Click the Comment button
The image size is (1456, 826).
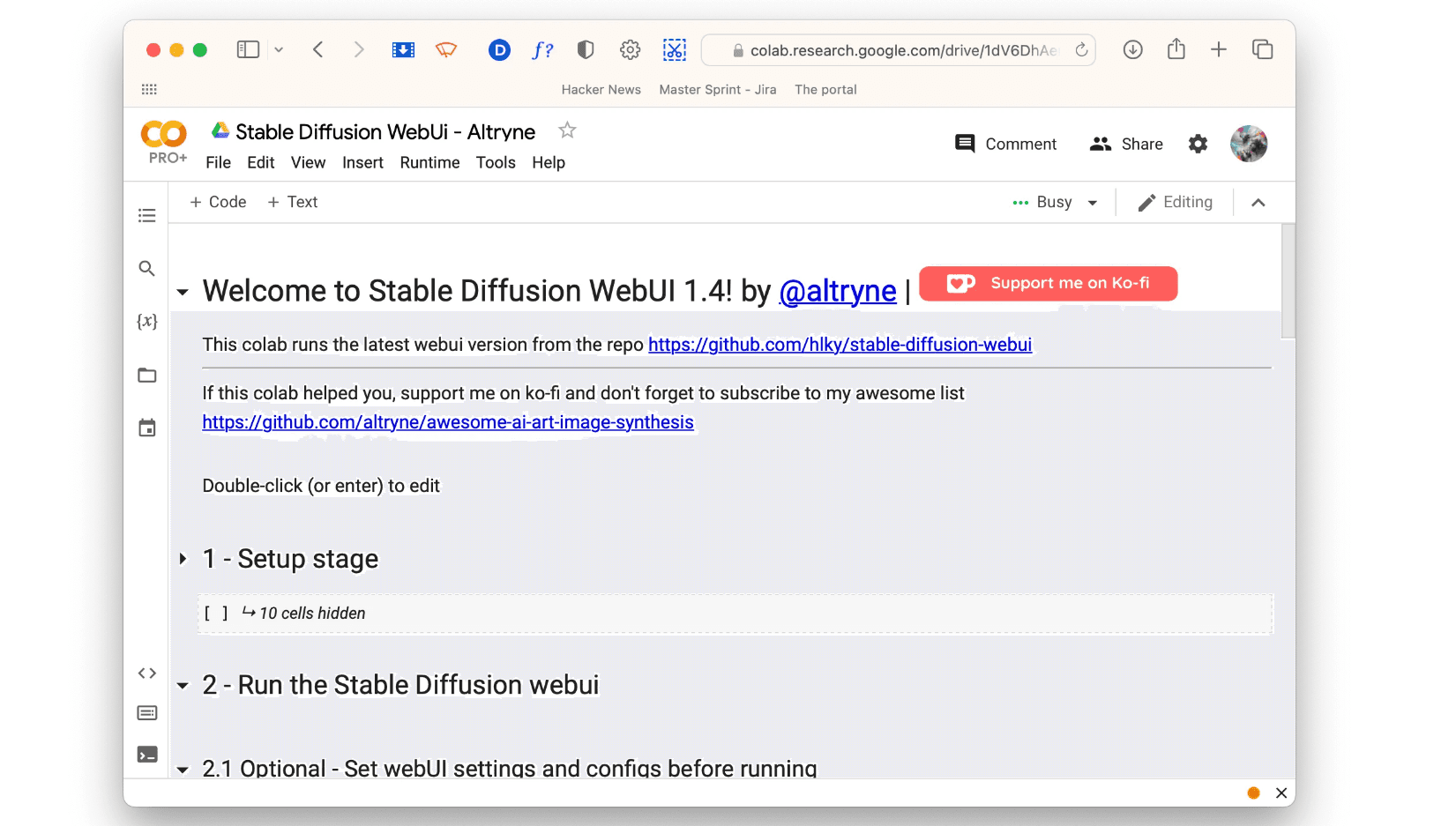pyautogui.click(x=1005, y=144)
